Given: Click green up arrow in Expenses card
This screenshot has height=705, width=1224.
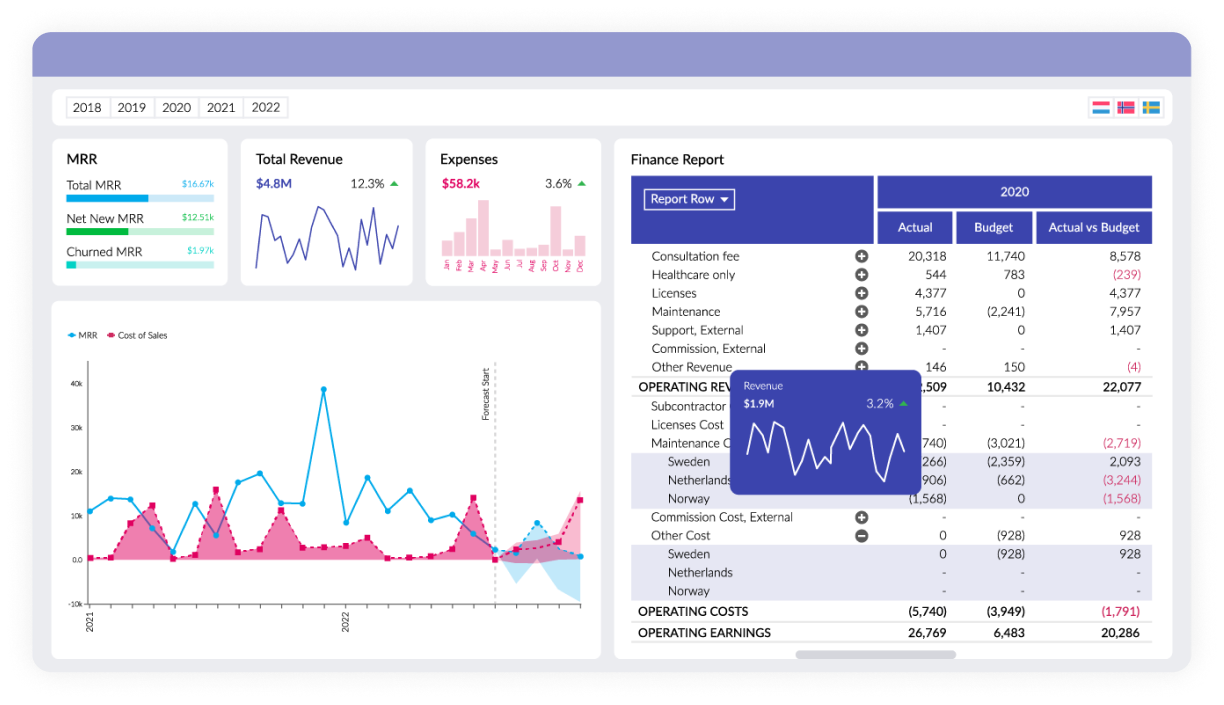Looking at the screenshot, I should [x=582, y=184].
